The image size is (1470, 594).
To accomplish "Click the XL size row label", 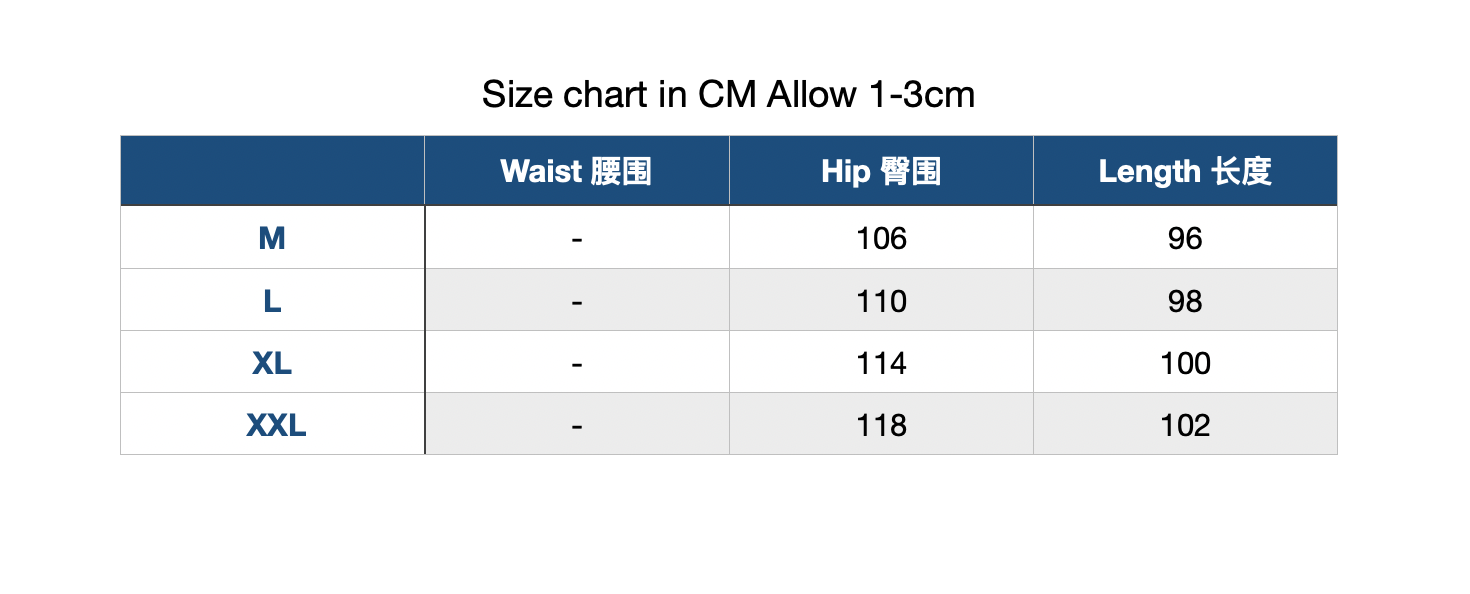I will coord(272,362).
